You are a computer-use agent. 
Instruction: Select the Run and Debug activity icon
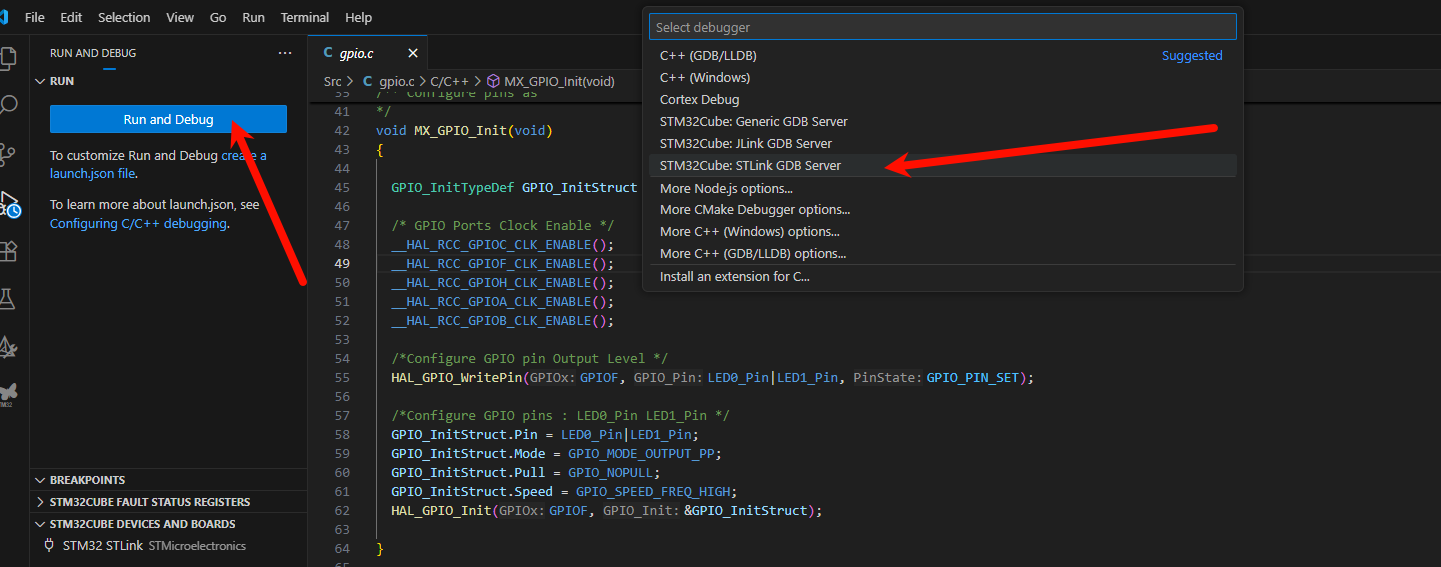point(9,204)
